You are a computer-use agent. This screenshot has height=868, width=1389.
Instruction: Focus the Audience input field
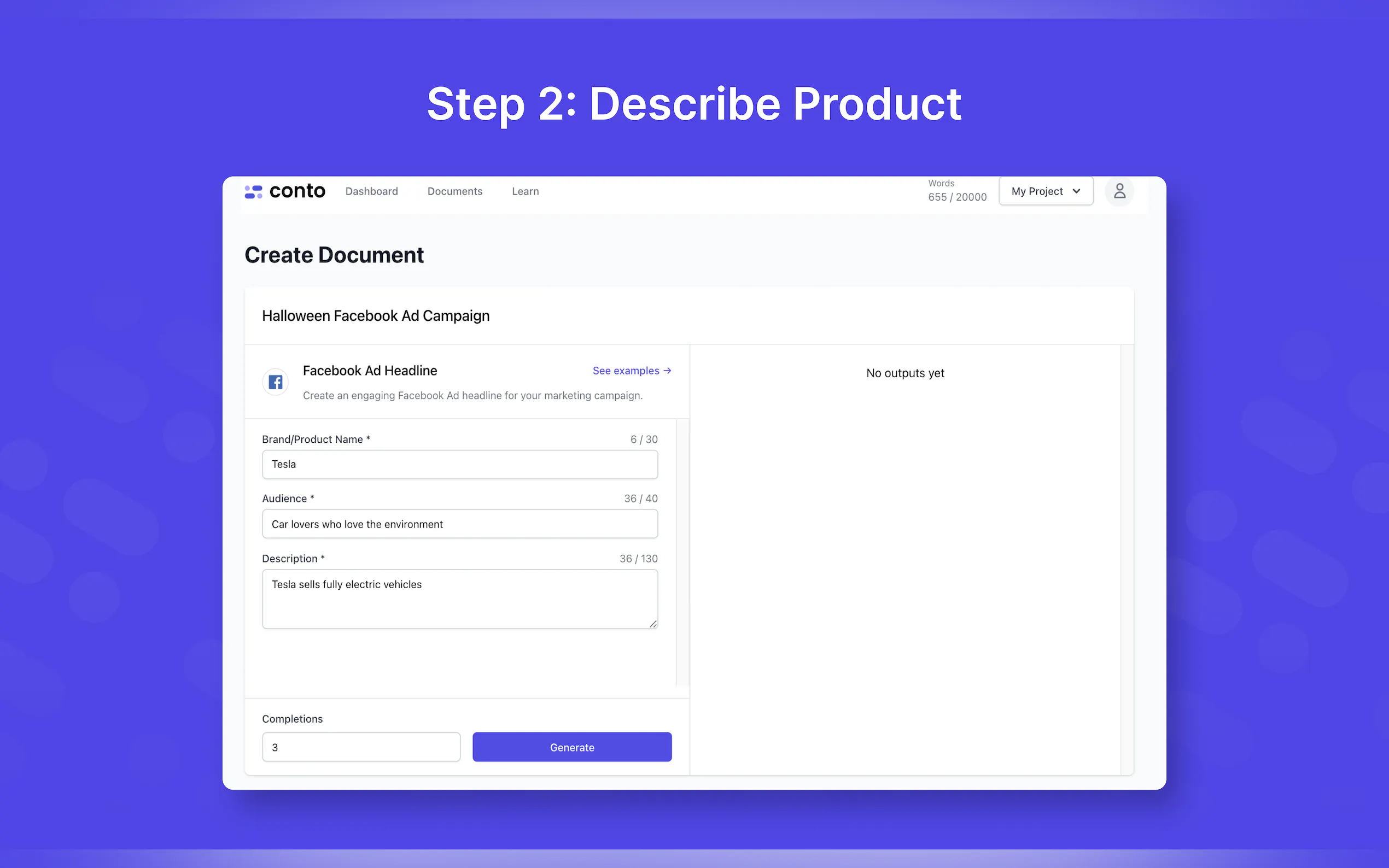[x=459, y=524]
